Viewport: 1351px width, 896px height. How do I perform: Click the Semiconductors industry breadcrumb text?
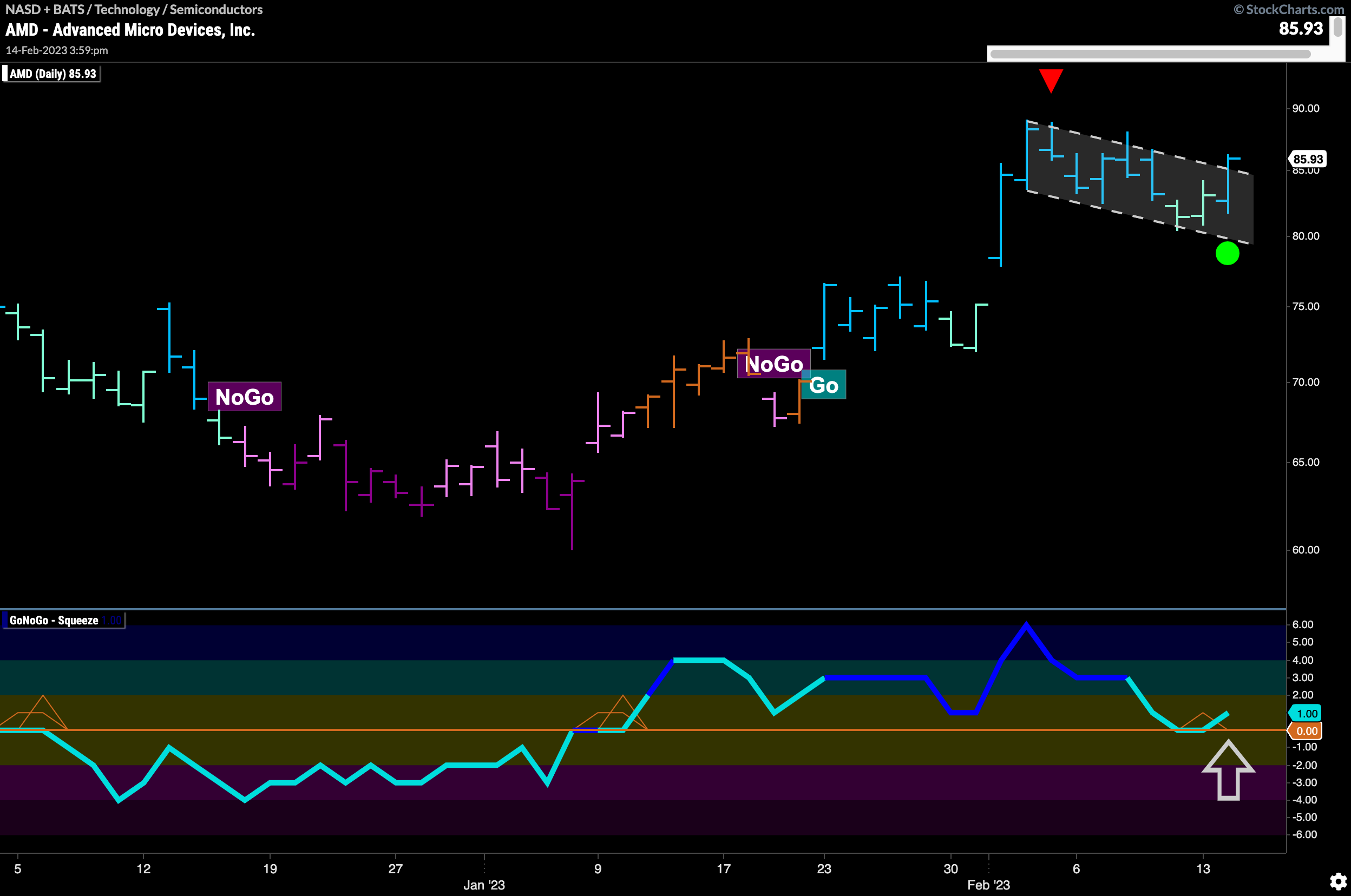click(x=216, y=9)
